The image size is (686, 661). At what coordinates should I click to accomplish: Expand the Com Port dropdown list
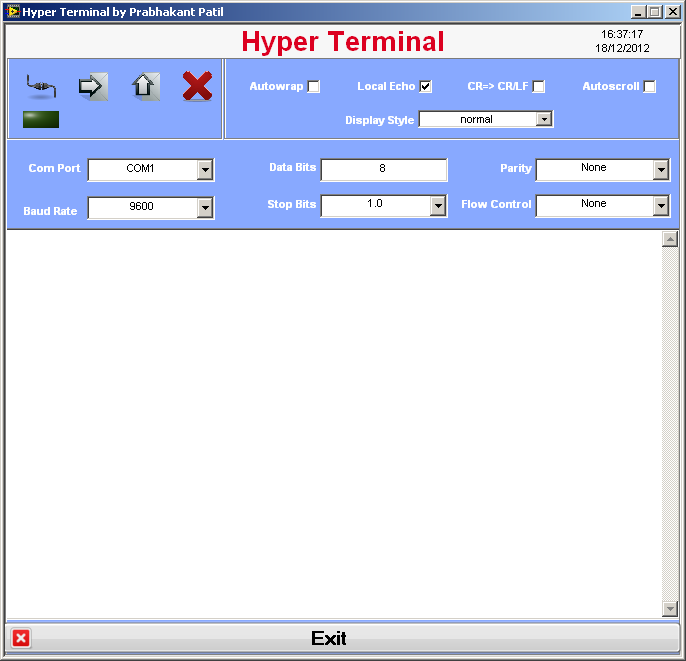(x=205, y=169)
